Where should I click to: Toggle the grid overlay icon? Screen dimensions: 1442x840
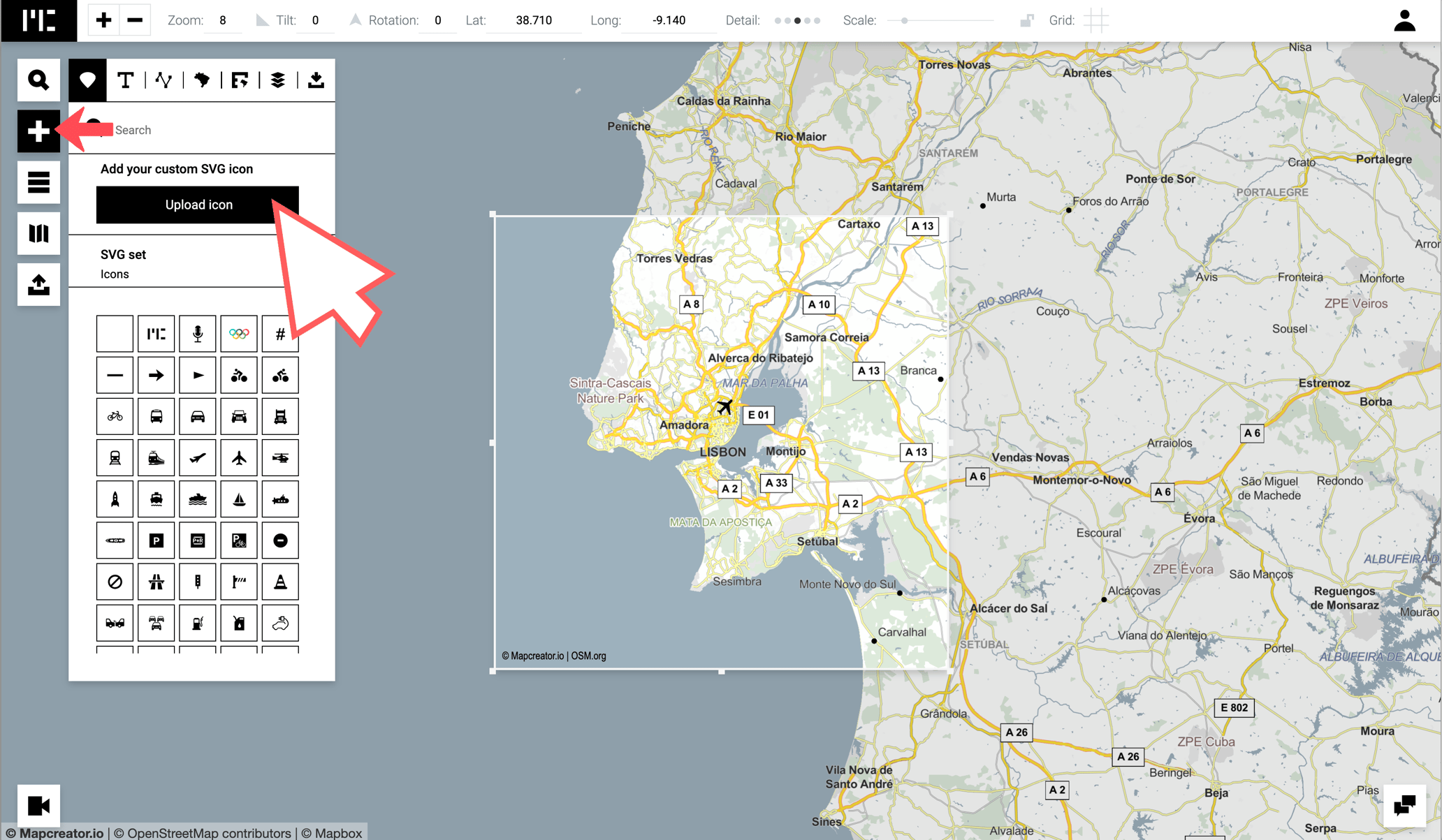tap(1096, 20)
